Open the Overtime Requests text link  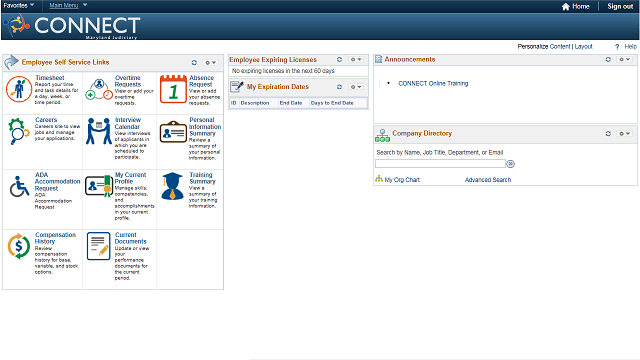tap(128, 81)
